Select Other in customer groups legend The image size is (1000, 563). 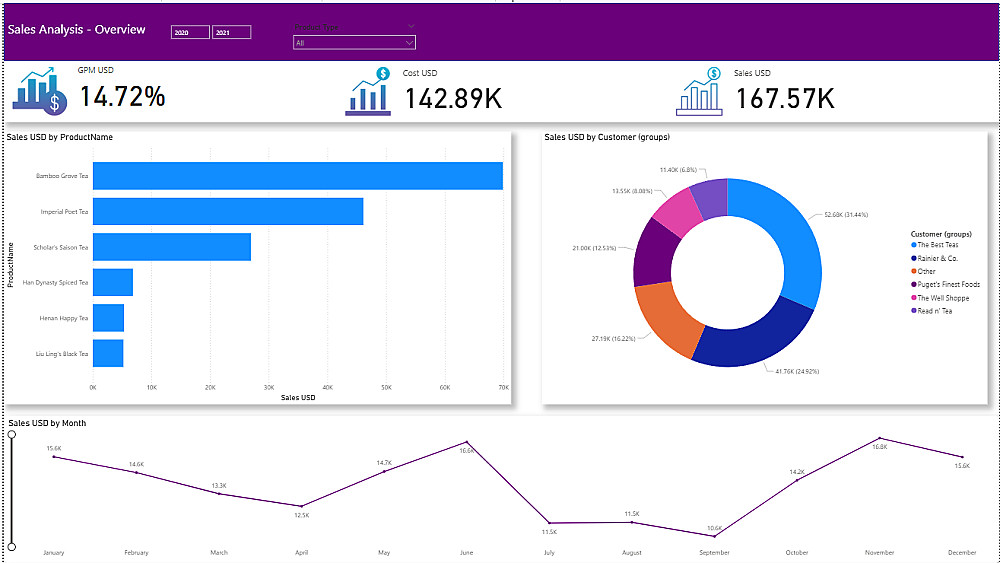coord(923,272)
